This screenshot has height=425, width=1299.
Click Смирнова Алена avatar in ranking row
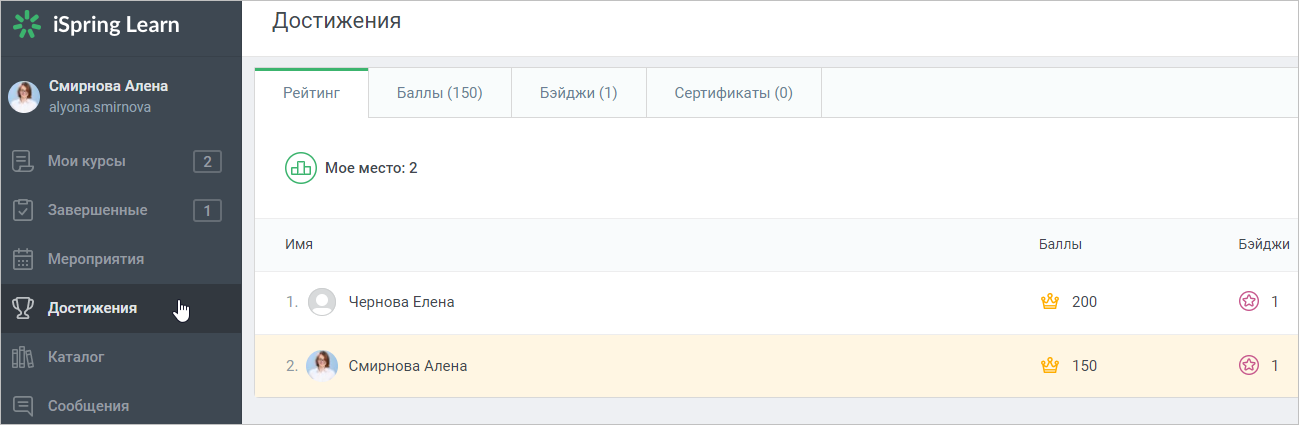[x=322, y=365]
